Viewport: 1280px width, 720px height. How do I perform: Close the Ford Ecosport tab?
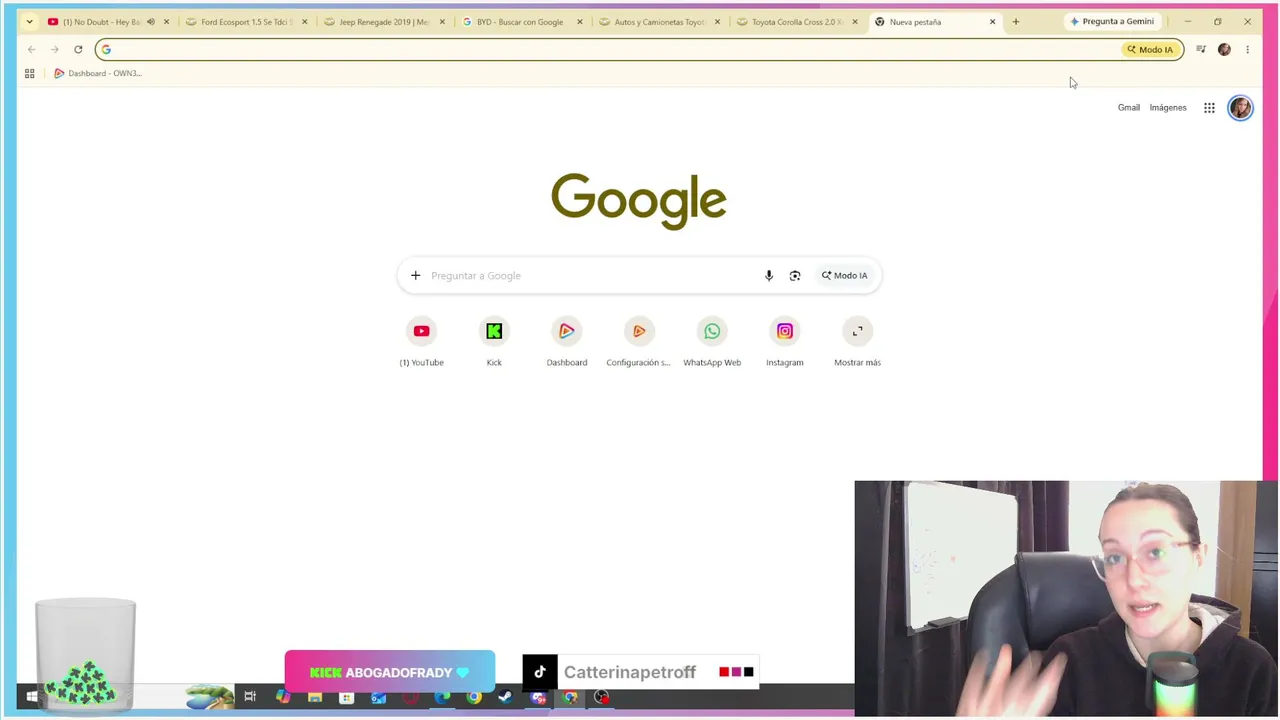[304, 21]
